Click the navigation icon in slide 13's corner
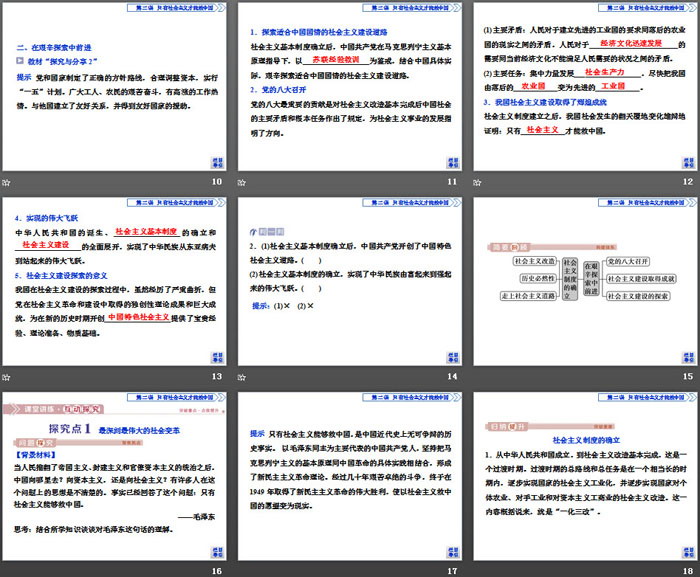700x577 pixels. point(217,357)
